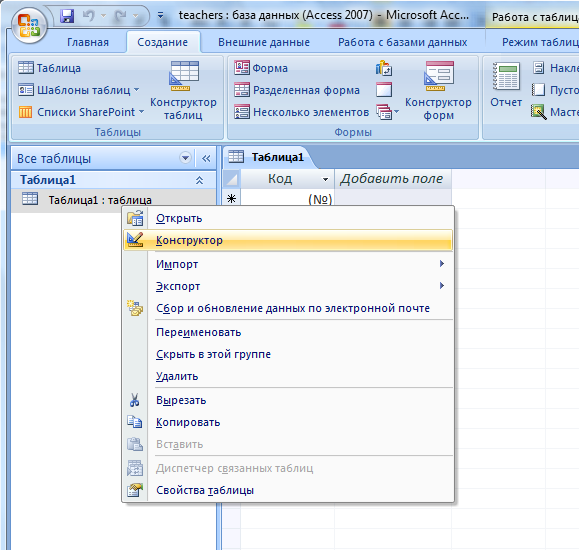Choose Открыть from the context menu
579x550 pixels.
pyautogui.click(x=287, y=218)
